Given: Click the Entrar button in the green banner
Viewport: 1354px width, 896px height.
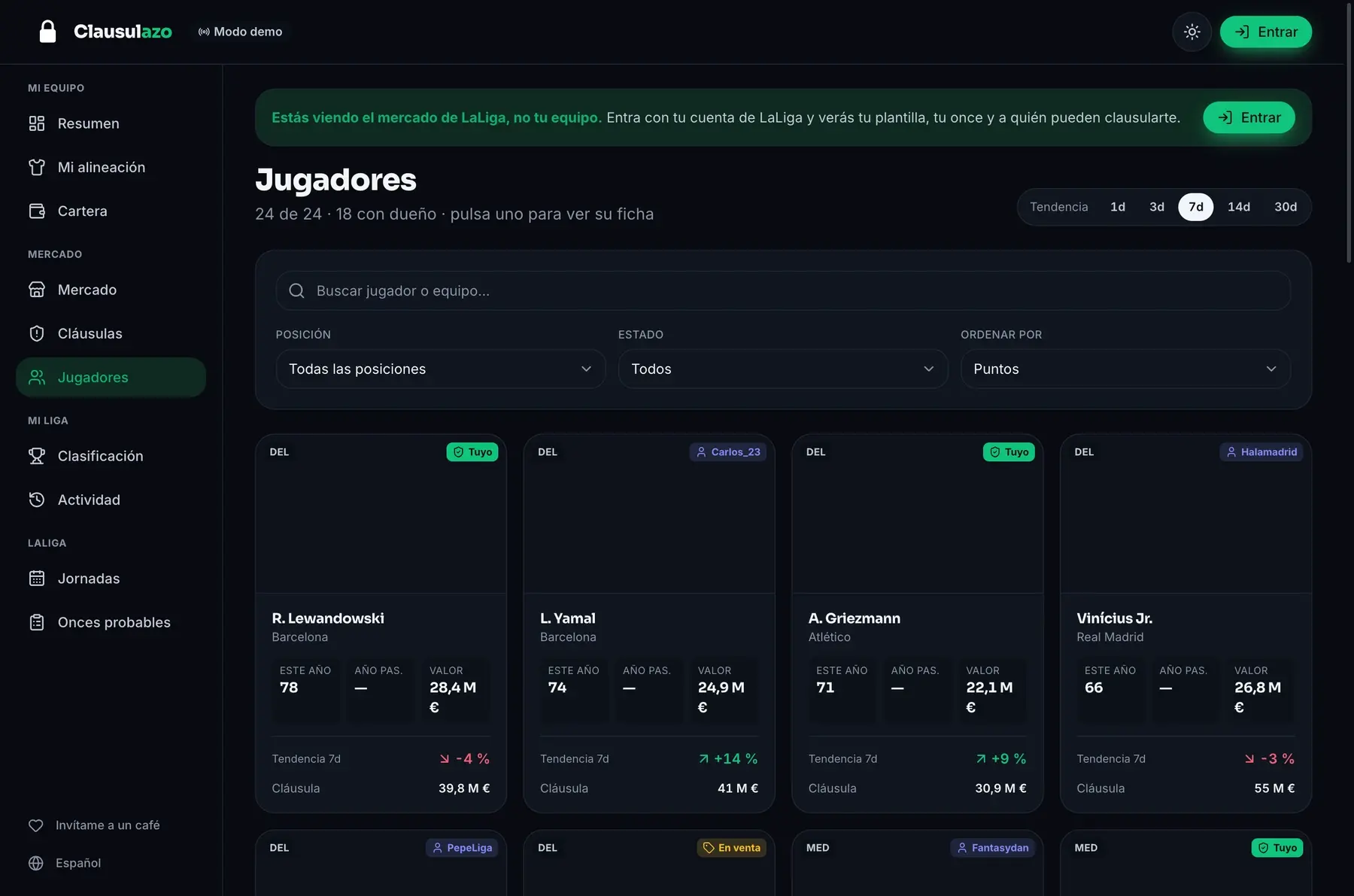Looking at the screenshot, I should pyautogui.click(x=1249, y=117).
